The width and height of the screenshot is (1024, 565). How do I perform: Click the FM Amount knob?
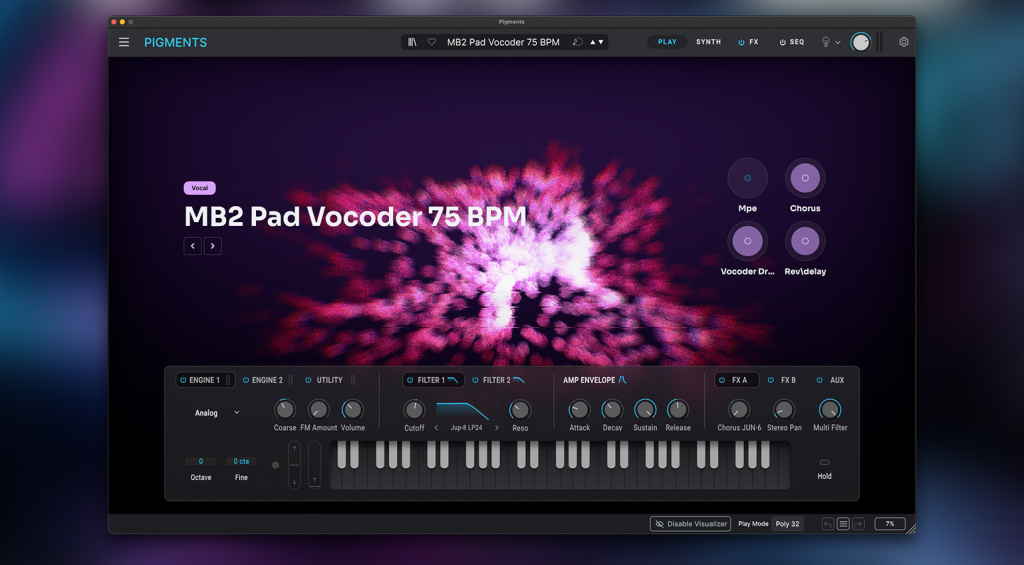(319, 410)
